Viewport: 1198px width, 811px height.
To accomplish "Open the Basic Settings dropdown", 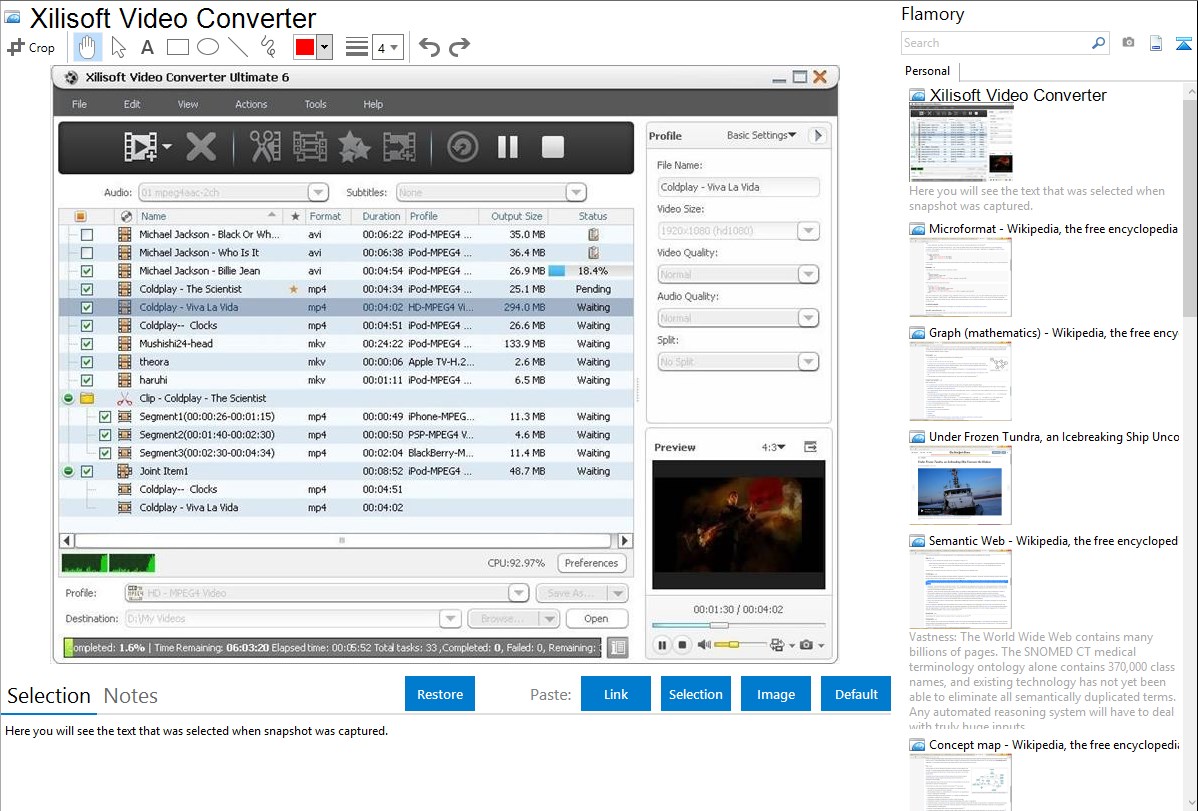I will pos(761,135).
